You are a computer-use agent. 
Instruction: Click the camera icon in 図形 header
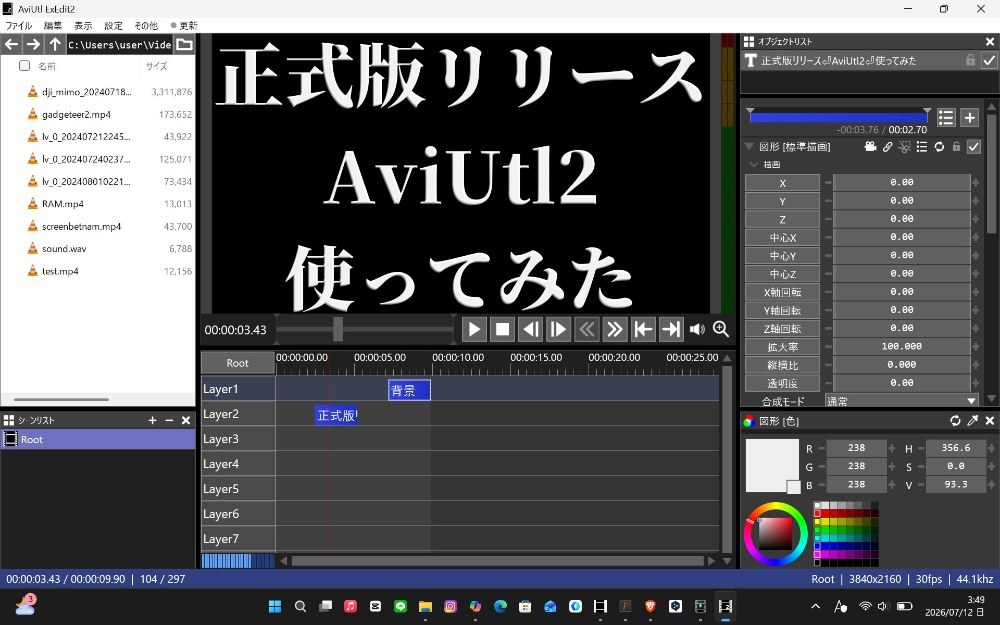point(871,147)
